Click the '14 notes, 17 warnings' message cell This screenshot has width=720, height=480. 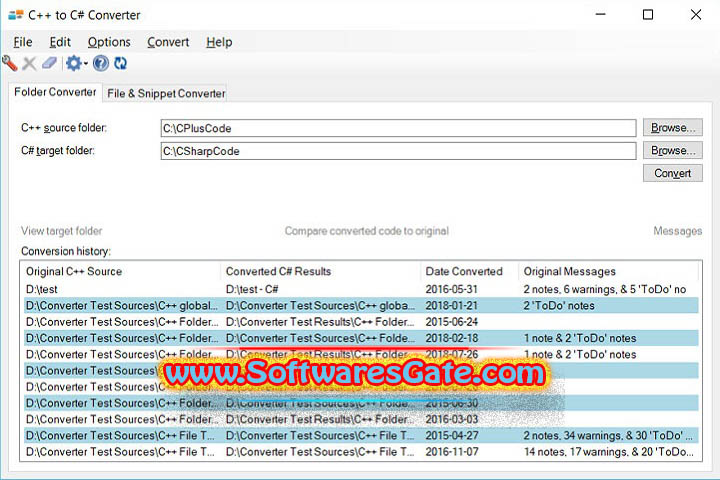(608, 452)
